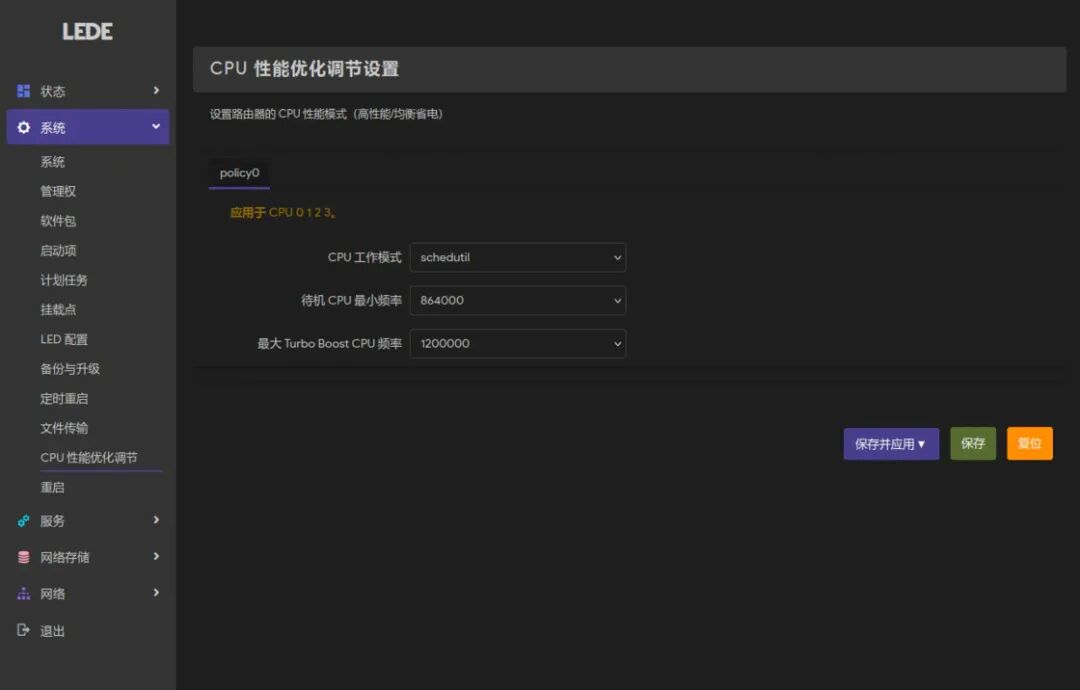The image size is (1080, 690).
Task: Open the CPU 性能优化调节 menu item
Action: (x=89, y=458)
